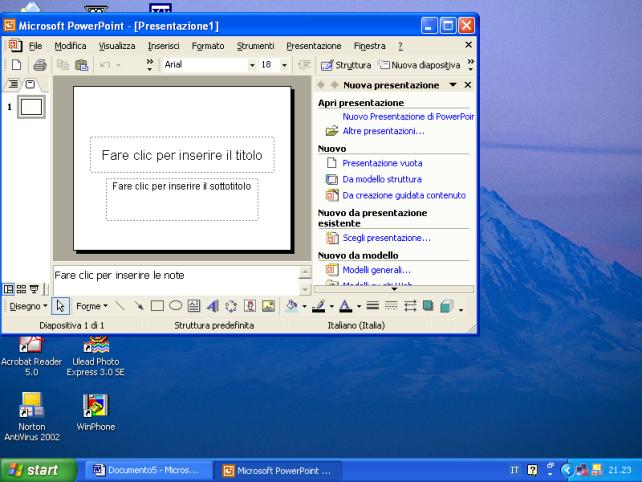Insert WordArt from drawing toolbar
This screenshot has height=482, width=642.
(212, 306)
